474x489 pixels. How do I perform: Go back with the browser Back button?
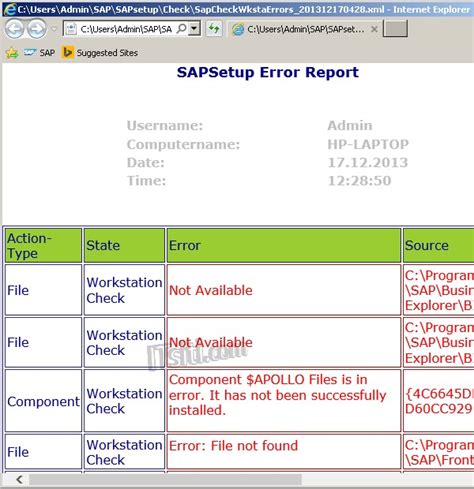[x=14, y=29]
